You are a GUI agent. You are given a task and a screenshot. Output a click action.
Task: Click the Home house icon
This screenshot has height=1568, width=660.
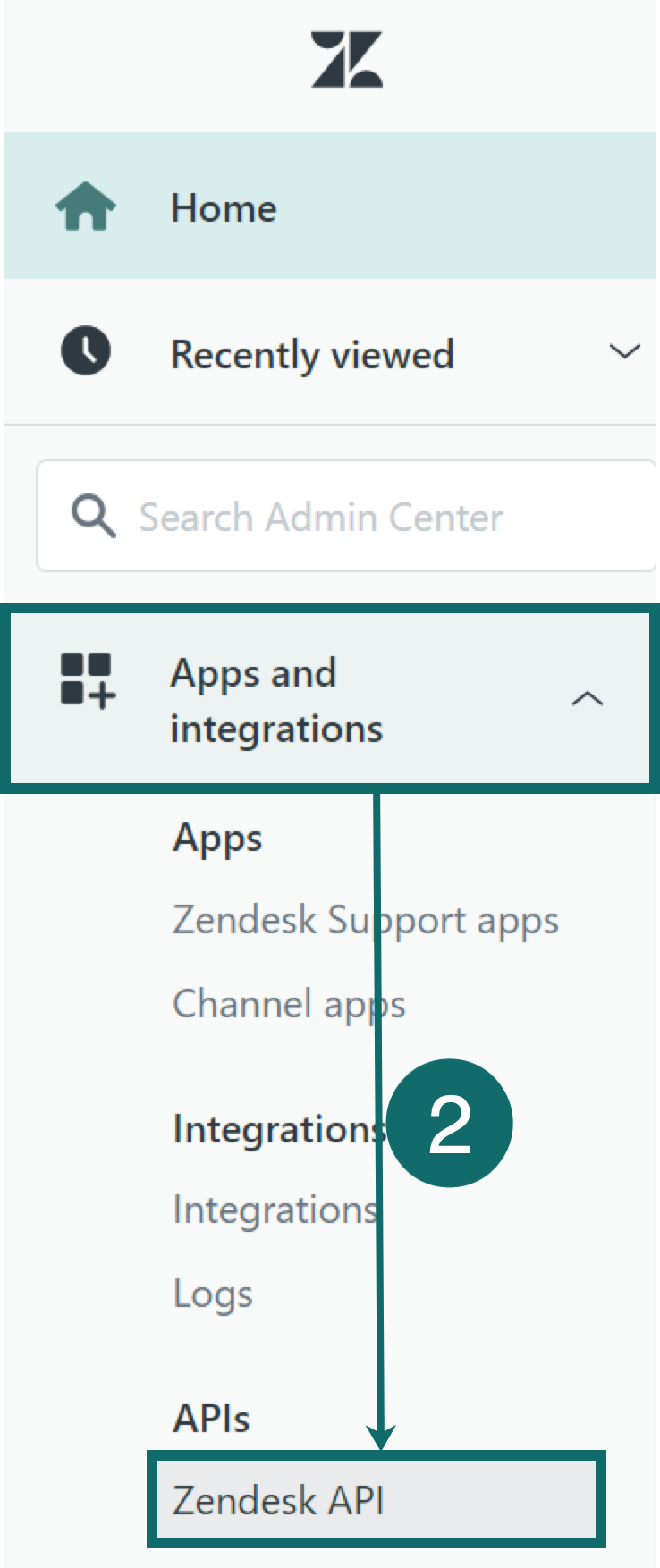tap(86, 207)
